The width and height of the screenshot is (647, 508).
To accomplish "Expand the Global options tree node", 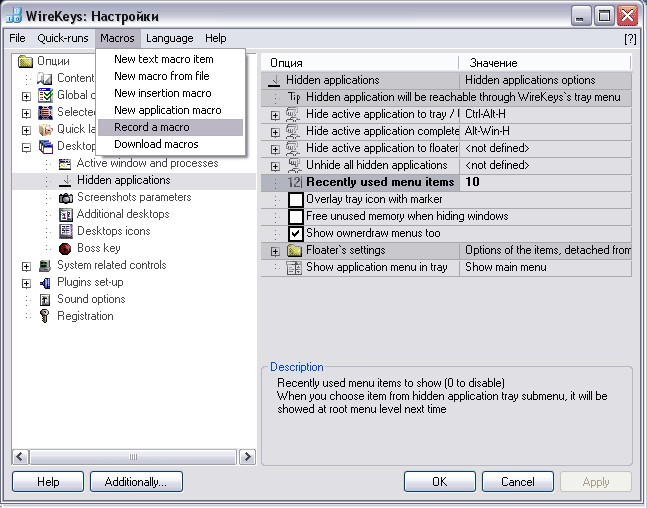I will [26, 96].
